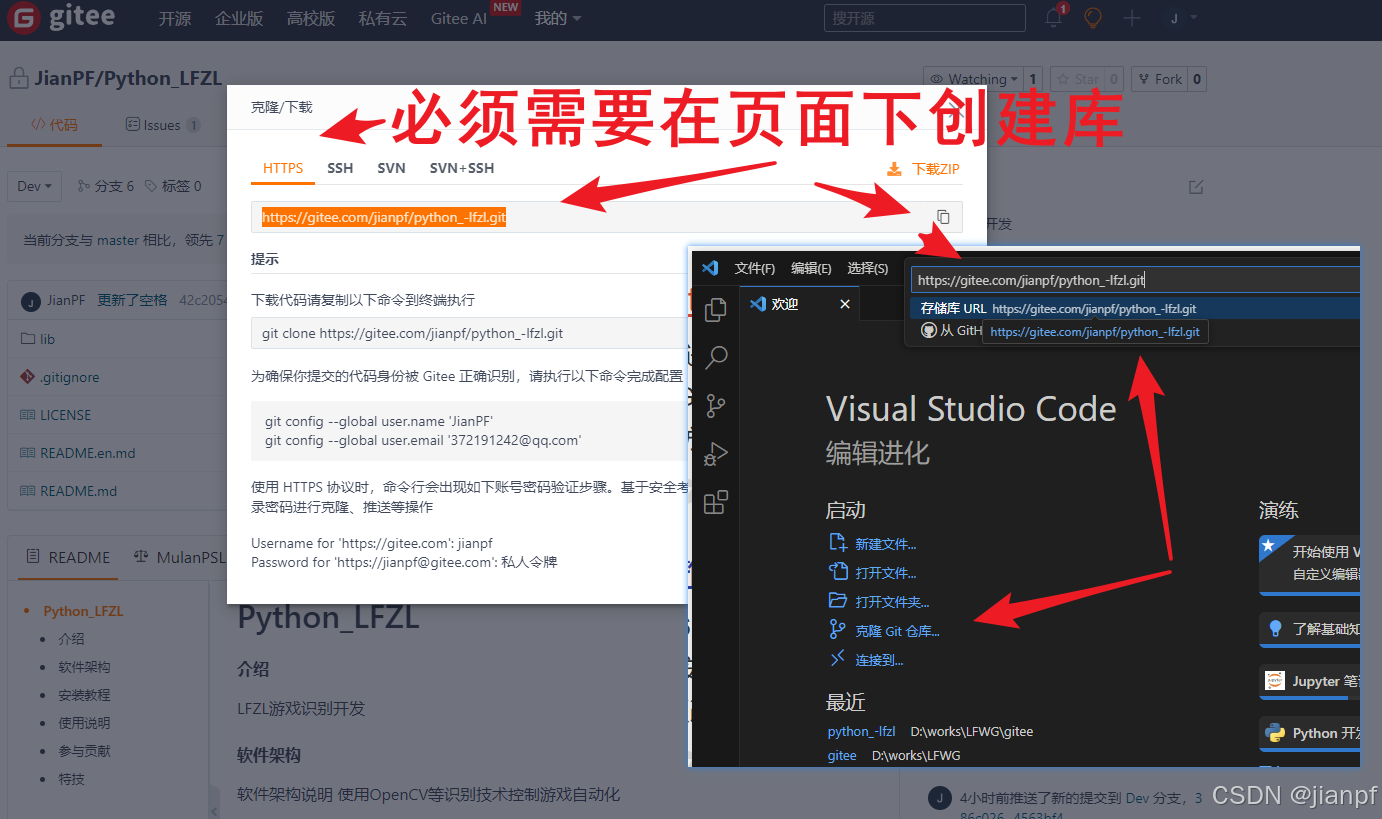Open the README tab
The image size is (1382, 819).
tap(68, 557)
